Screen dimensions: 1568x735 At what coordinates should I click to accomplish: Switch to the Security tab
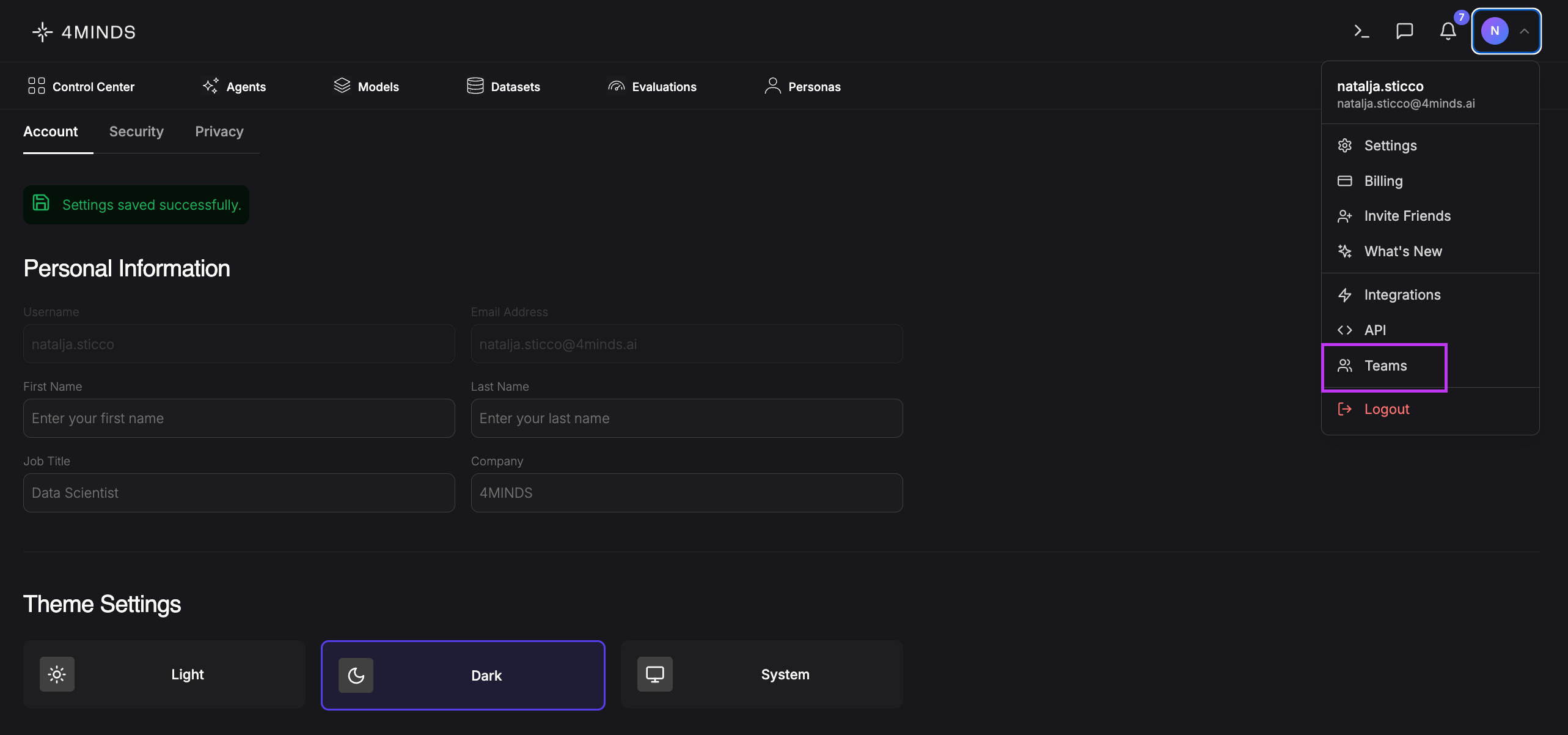[x=136, y=131]
